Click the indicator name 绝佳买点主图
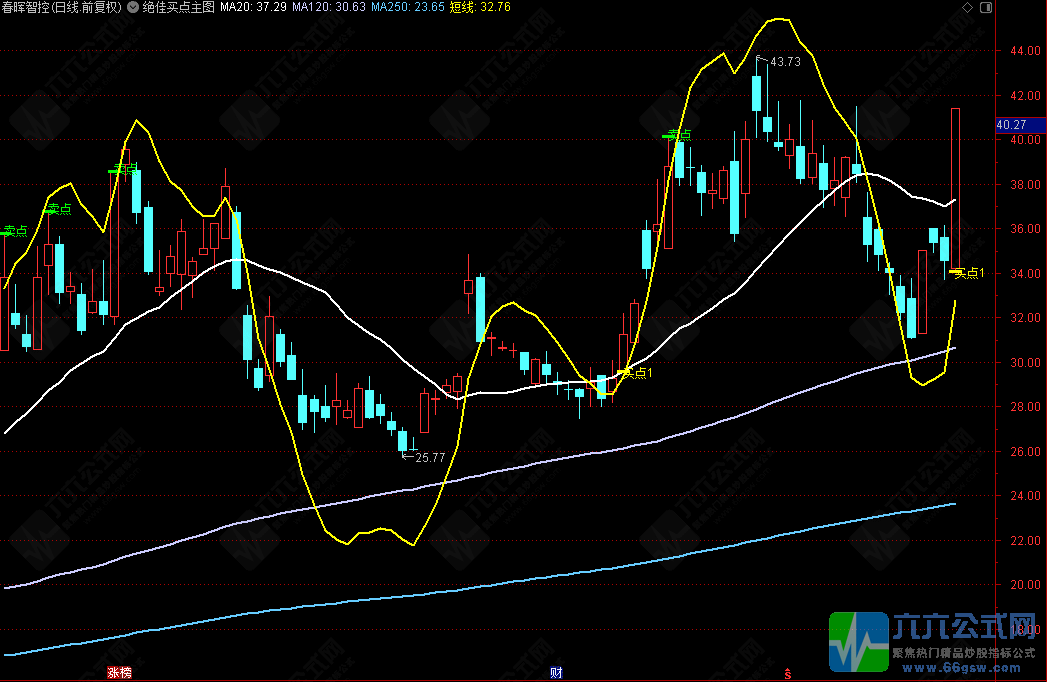Image resolution: width=1047 pixels, height=682 pixels. (178, 7)
